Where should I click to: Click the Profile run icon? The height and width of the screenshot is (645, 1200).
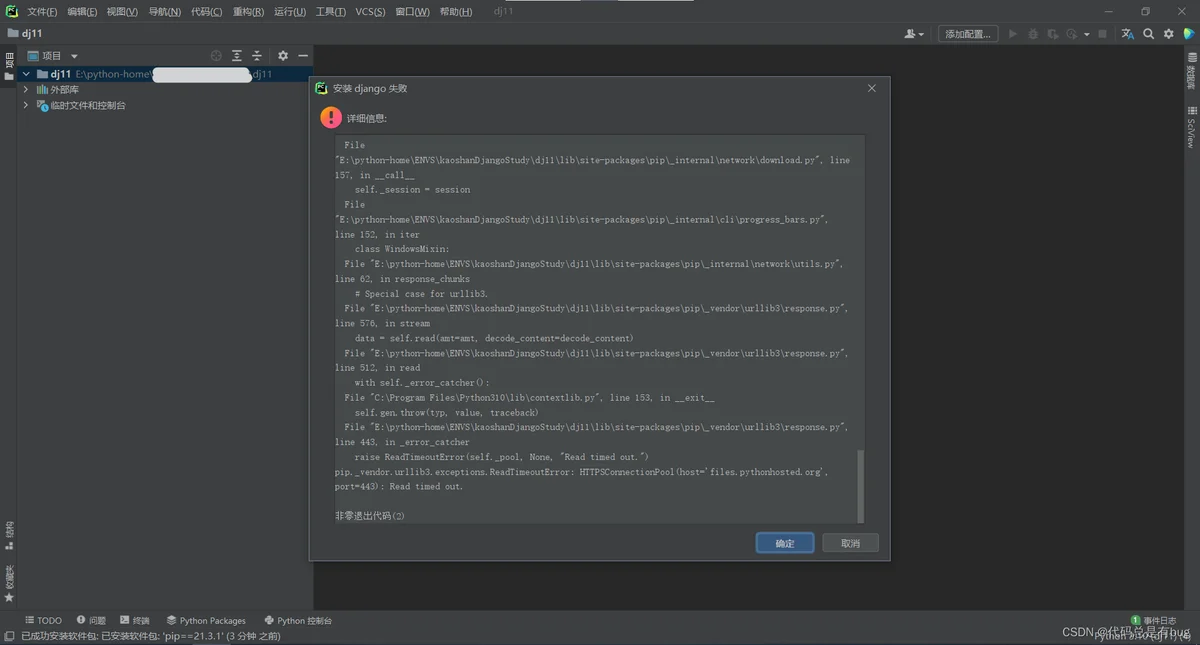point(1072,34)
